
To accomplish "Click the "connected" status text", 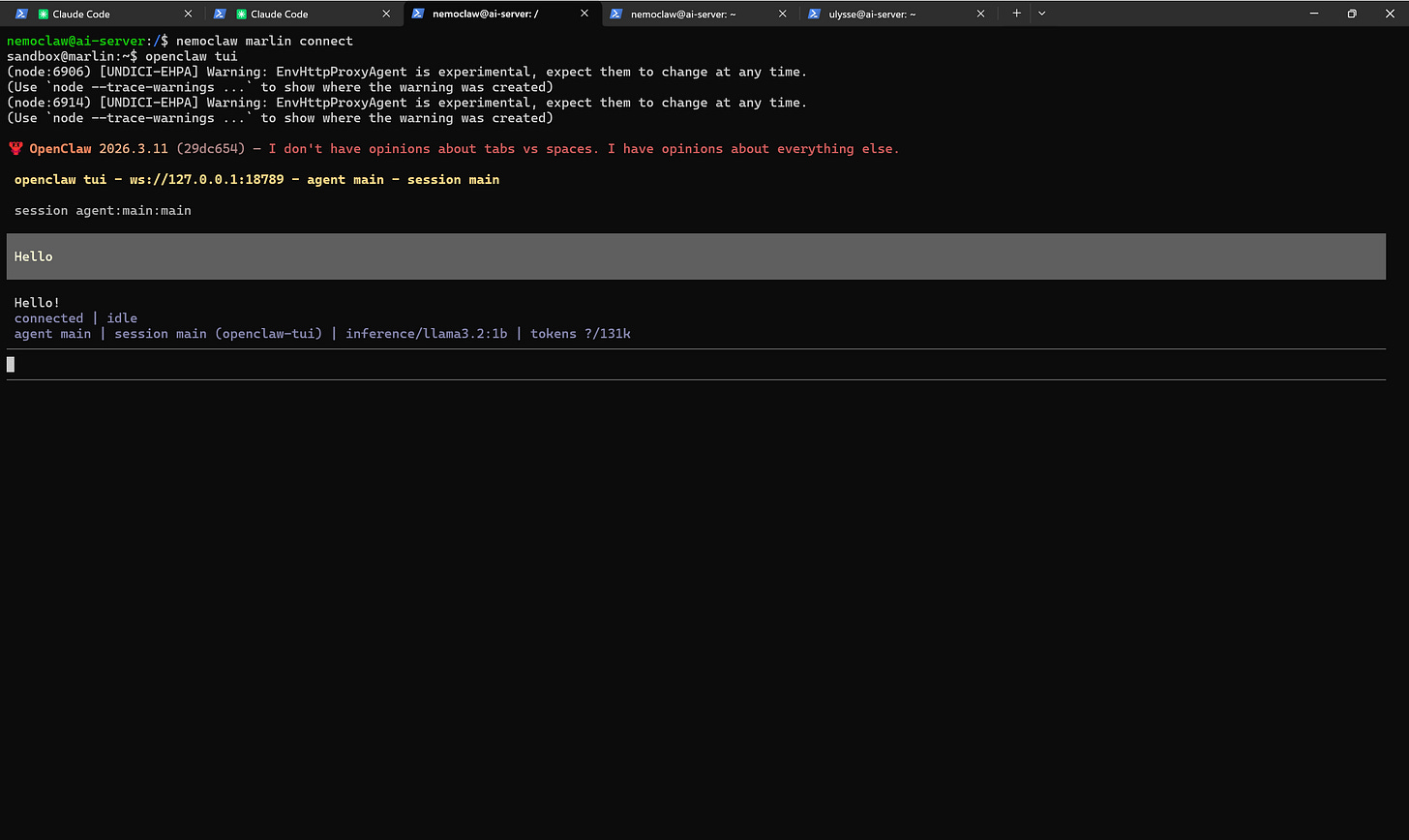I will 49,318.
